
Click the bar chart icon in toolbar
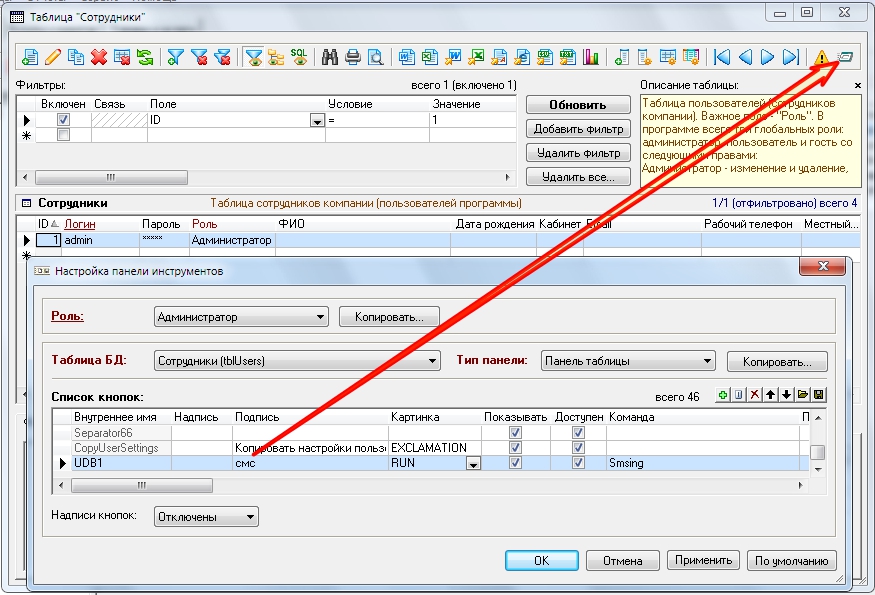coord(590,57)
